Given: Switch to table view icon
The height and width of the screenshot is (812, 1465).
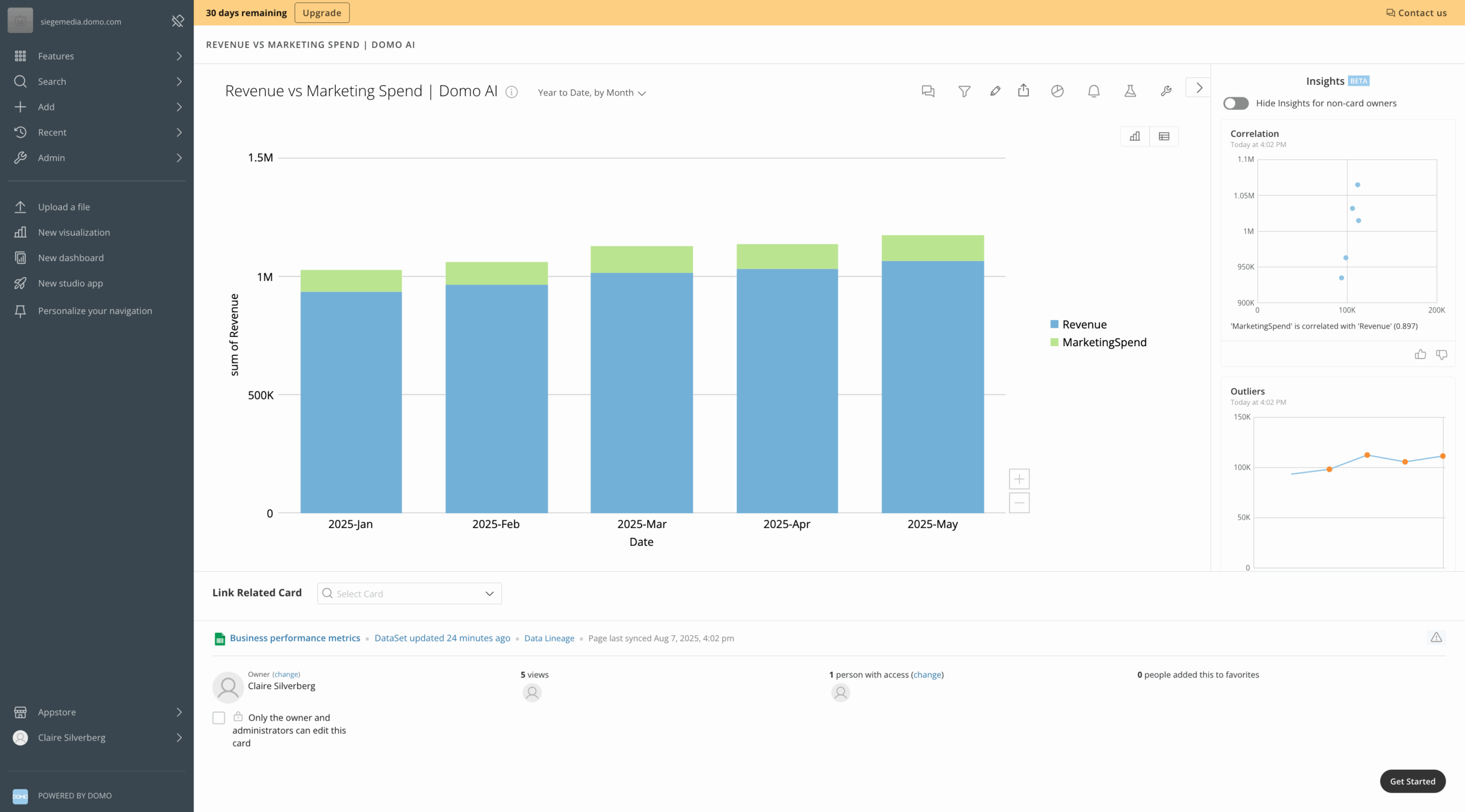Looking at the screenshot, I should click(x=1164, y=136).
